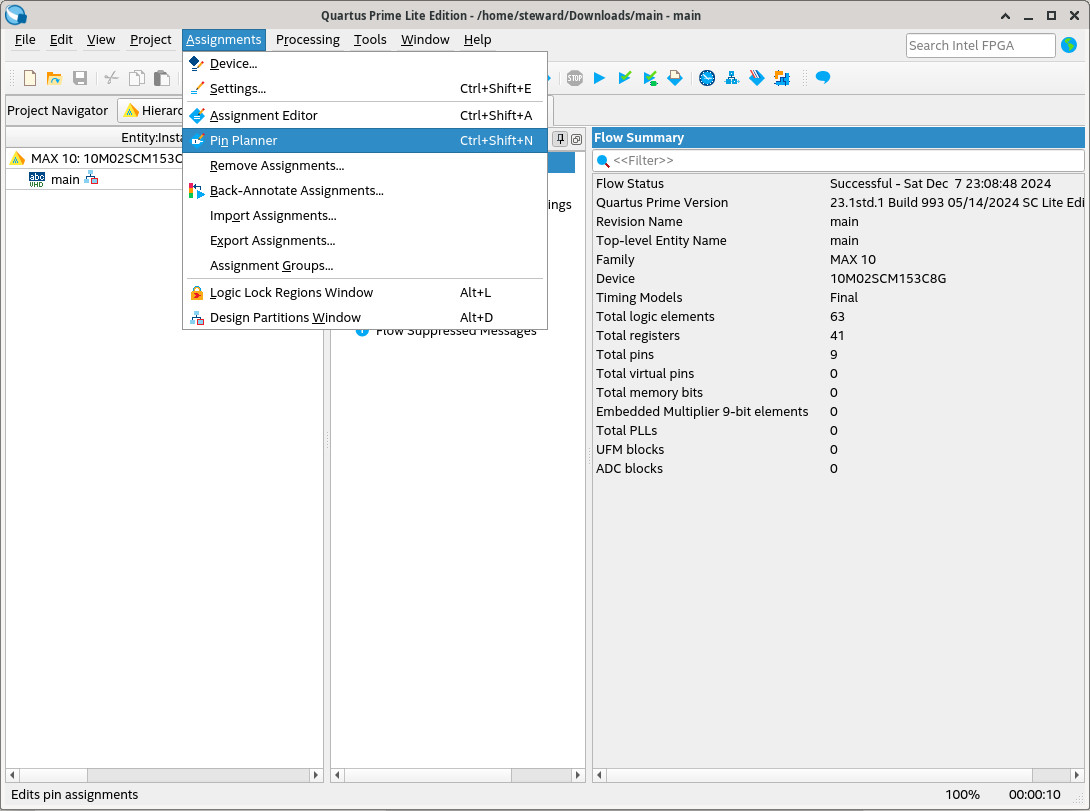The image size is (1090, 811).
Task: Choose Settings... menu entry
Action: (365, 88)
